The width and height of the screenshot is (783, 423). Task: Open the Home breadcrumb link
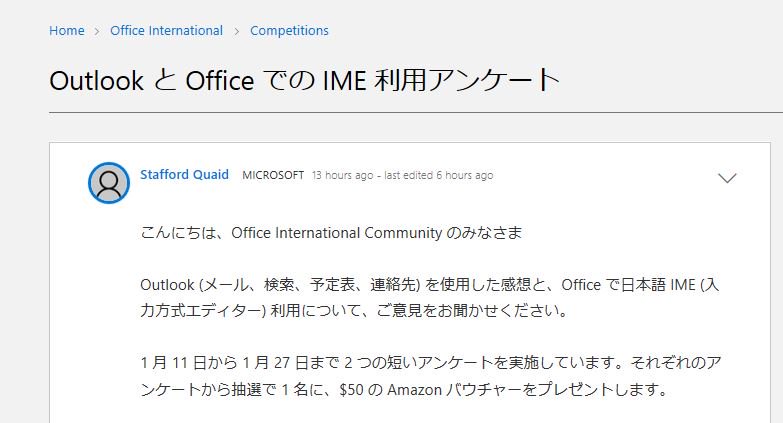click(66, 30)
